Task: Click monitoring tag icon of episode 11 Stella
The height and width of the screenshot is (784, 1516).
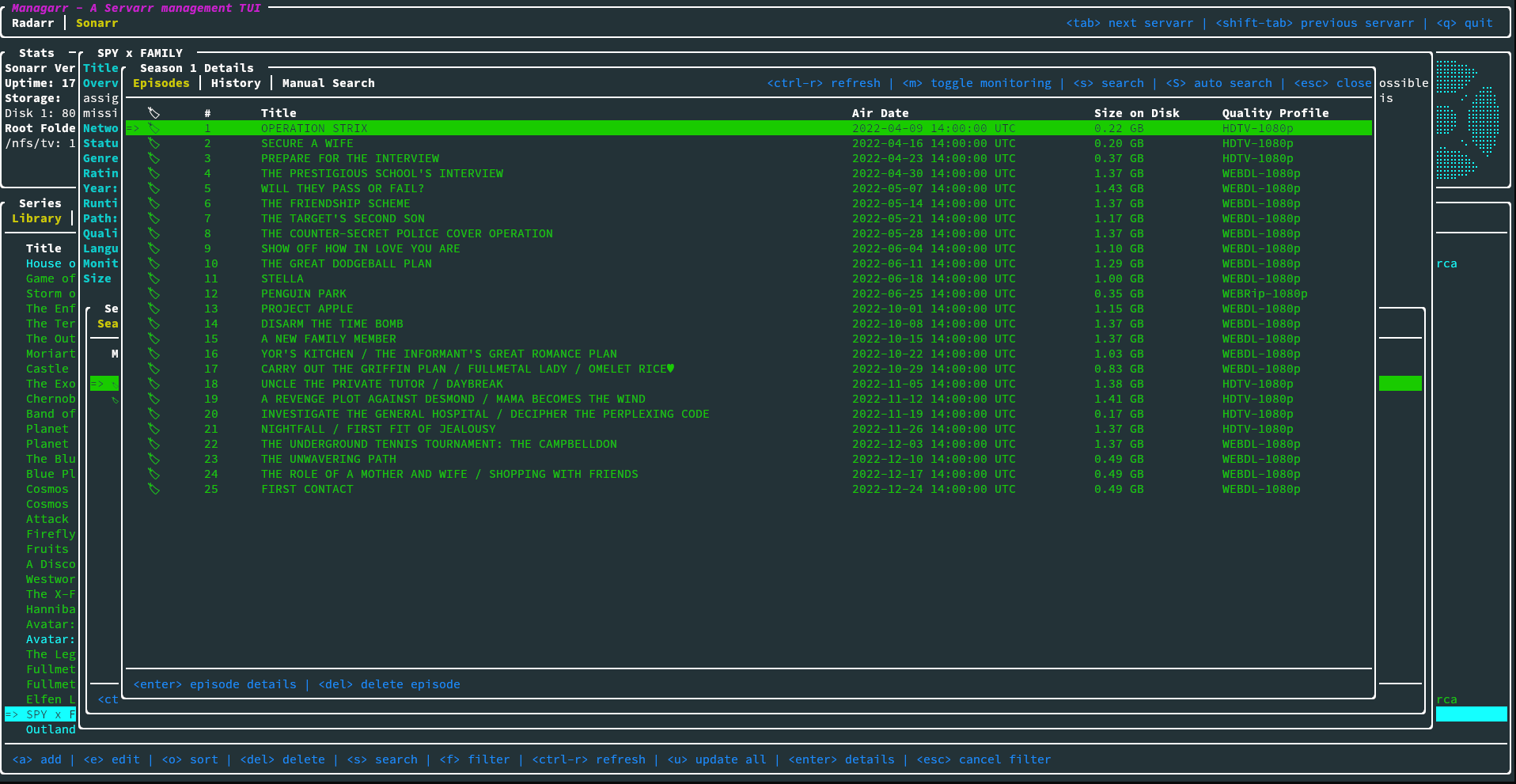Action: (153, 278)
